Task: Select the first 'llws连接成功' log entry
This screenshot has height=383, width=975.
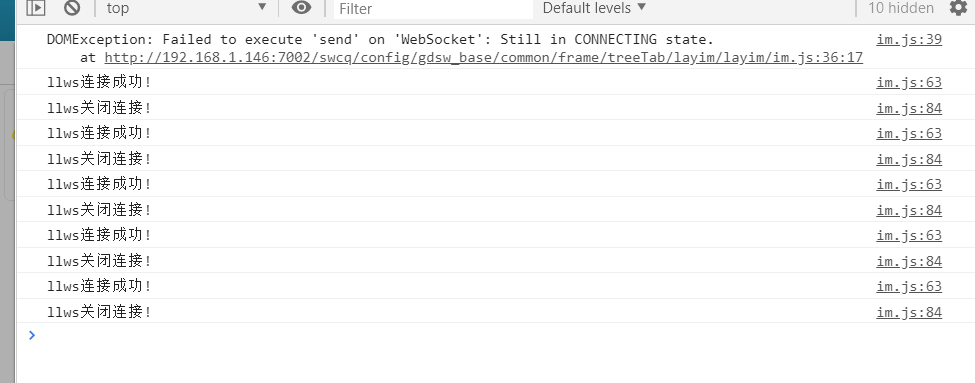Action: (99, 82)
